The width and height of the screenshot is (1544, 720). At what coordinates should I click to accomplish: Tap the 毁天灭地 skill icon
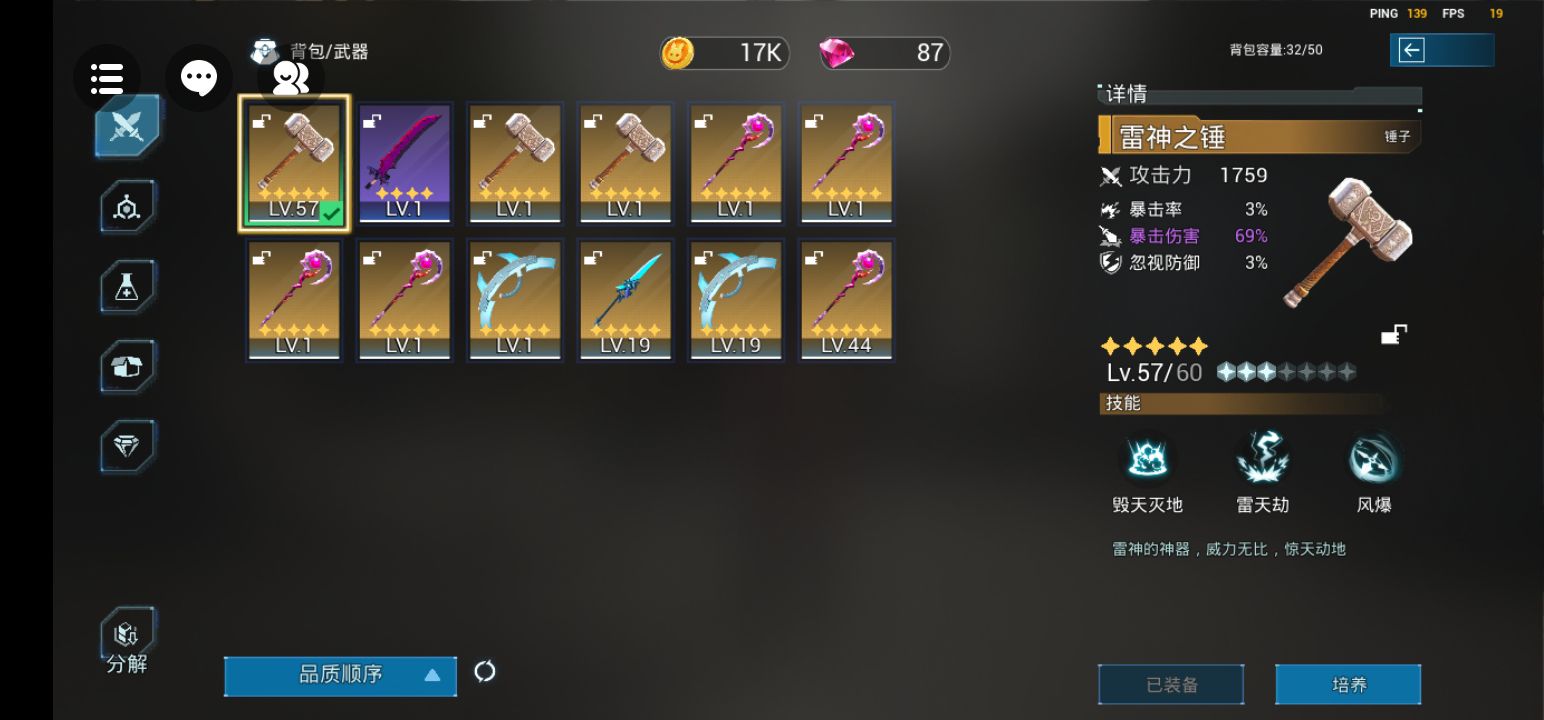pyautogui.click(x=1147, y=460)
